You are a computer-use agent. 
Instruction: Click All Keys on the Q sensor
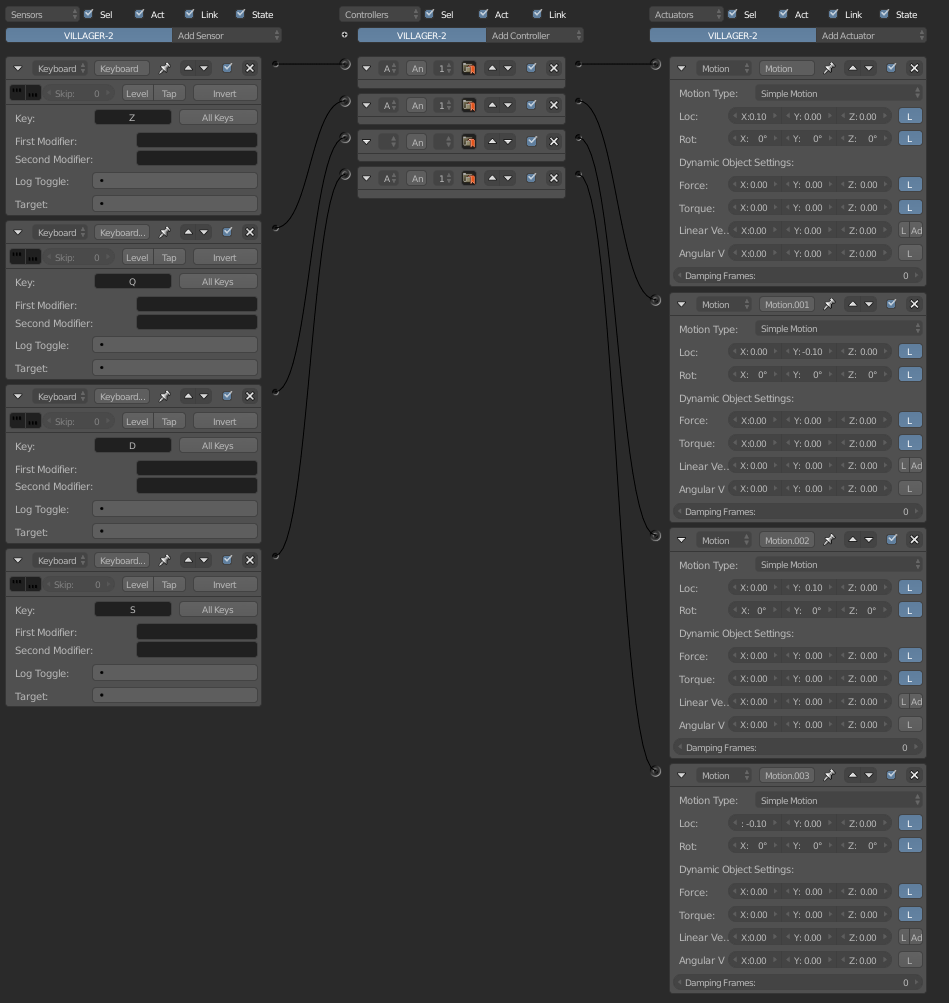217,282
